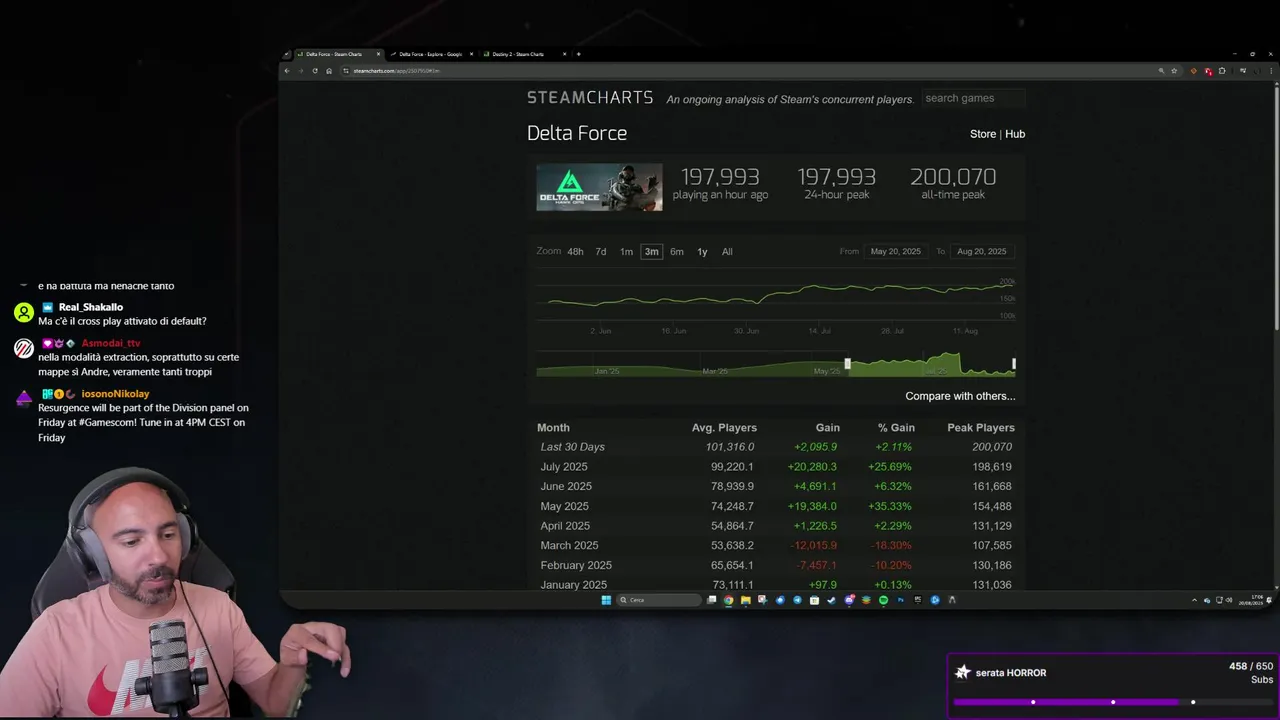Image resolution: width=1280 pixels, height=720 pixels.
Task: Click the +25.69% gain for July 2025
Action: (x=892, y=467)
